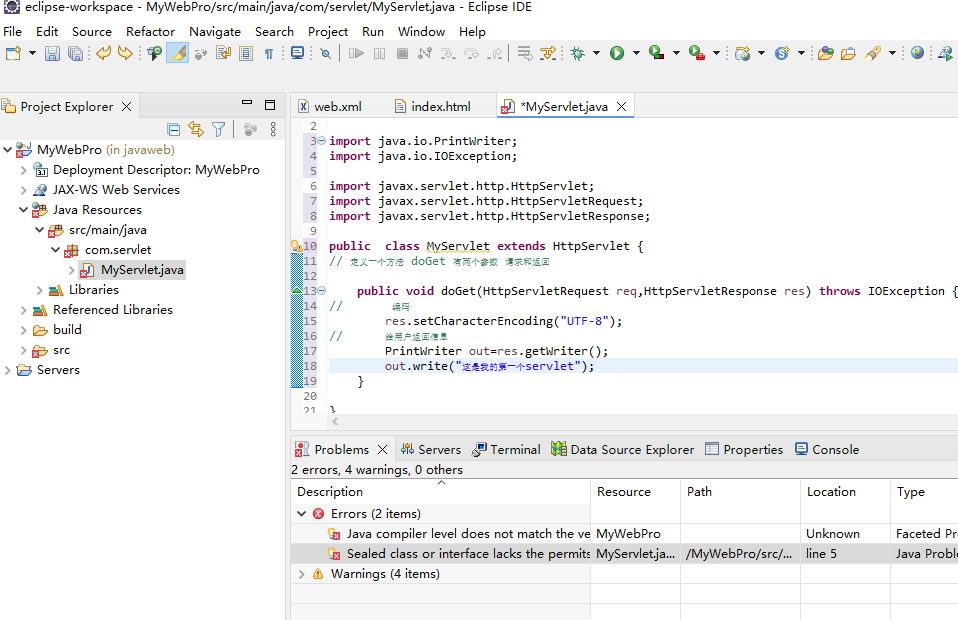
Task: Switch to the Servers view tab
Action: [431, 450]
